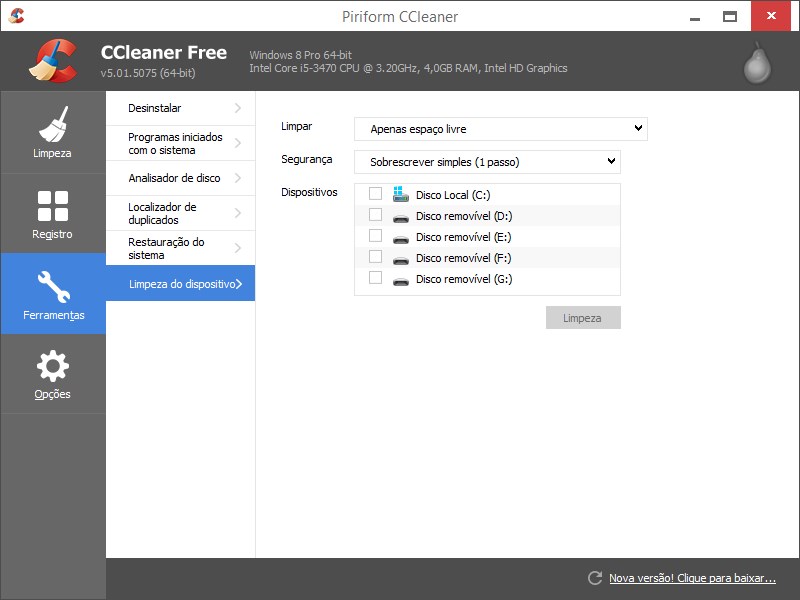The image size is (800, 600).
Task: Open the Limpar dropdown Apenas espaço livre
Action: 501,129
